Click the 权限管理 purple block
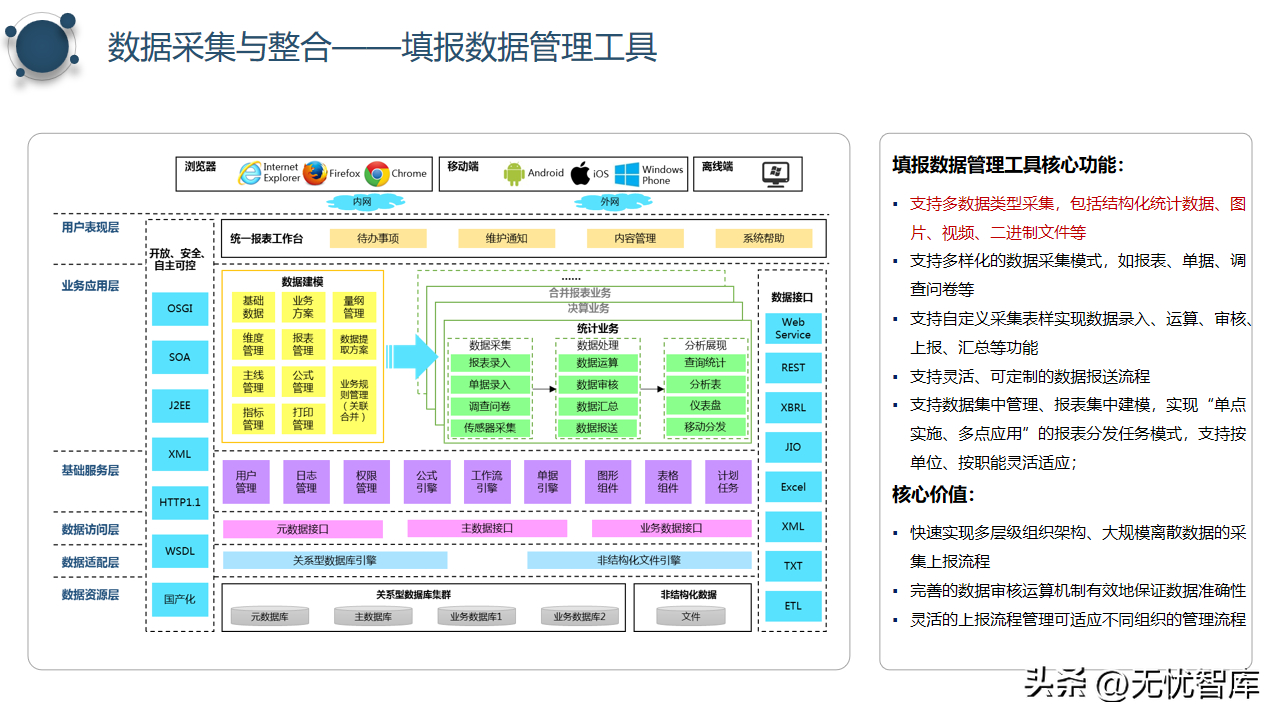This screenshot has height=720, width=1280. pyautogui.click(x=366, y=482)
